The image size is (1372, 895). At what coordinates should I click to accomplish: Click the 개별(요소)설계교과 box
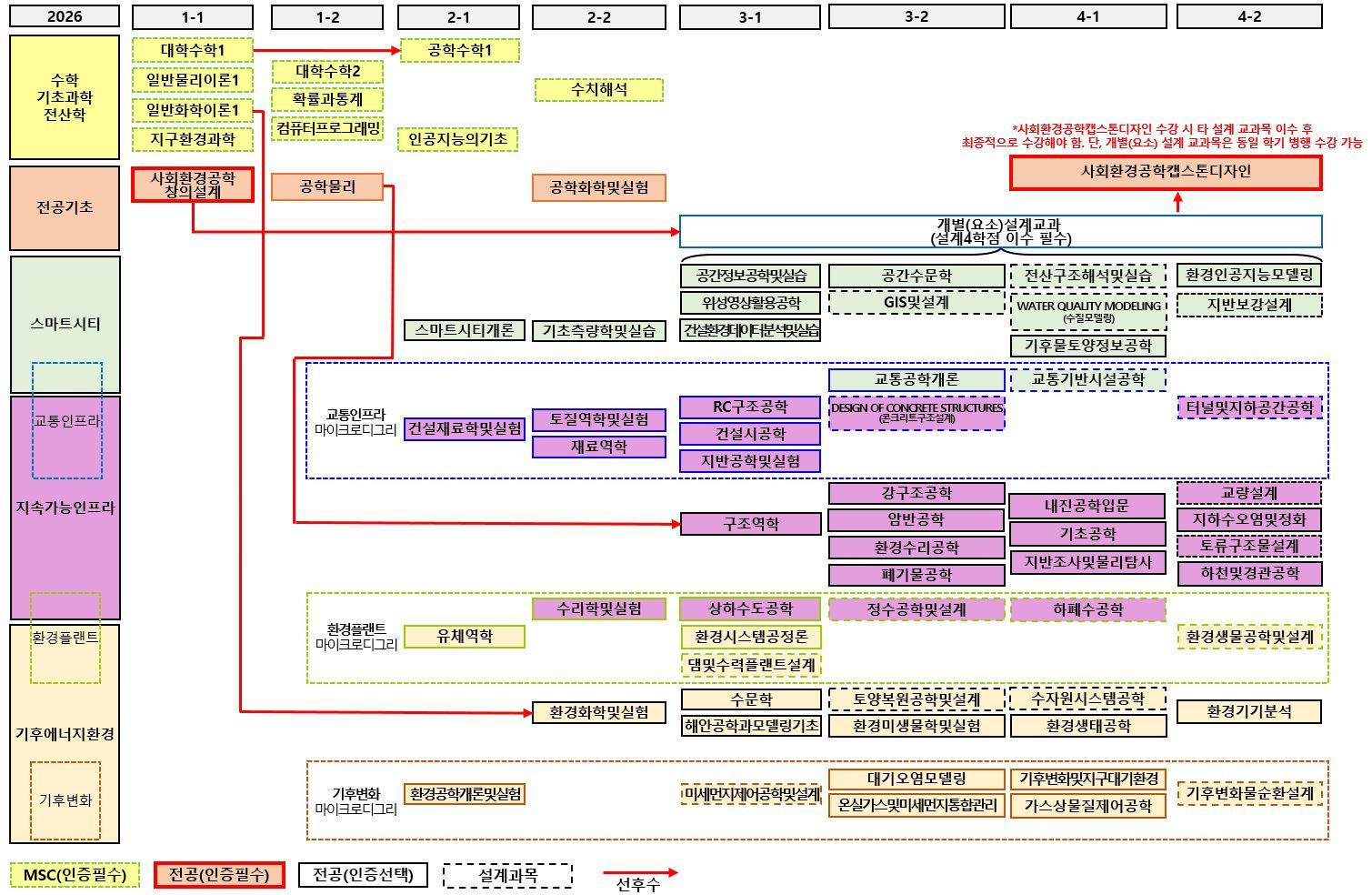(x=1000, y=232)
